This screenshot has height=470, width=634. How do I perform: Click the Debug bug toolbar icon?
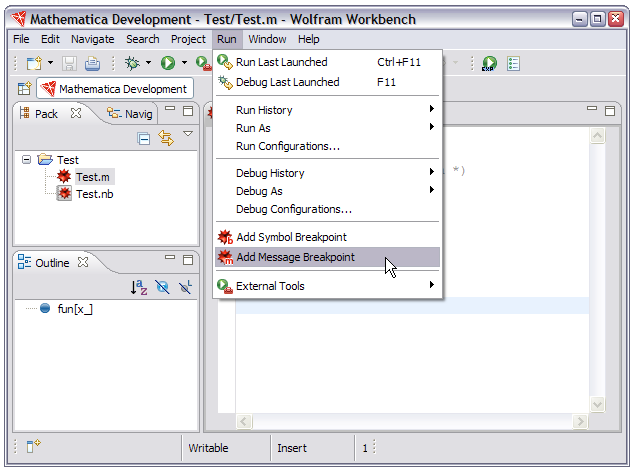pos(132,63)
